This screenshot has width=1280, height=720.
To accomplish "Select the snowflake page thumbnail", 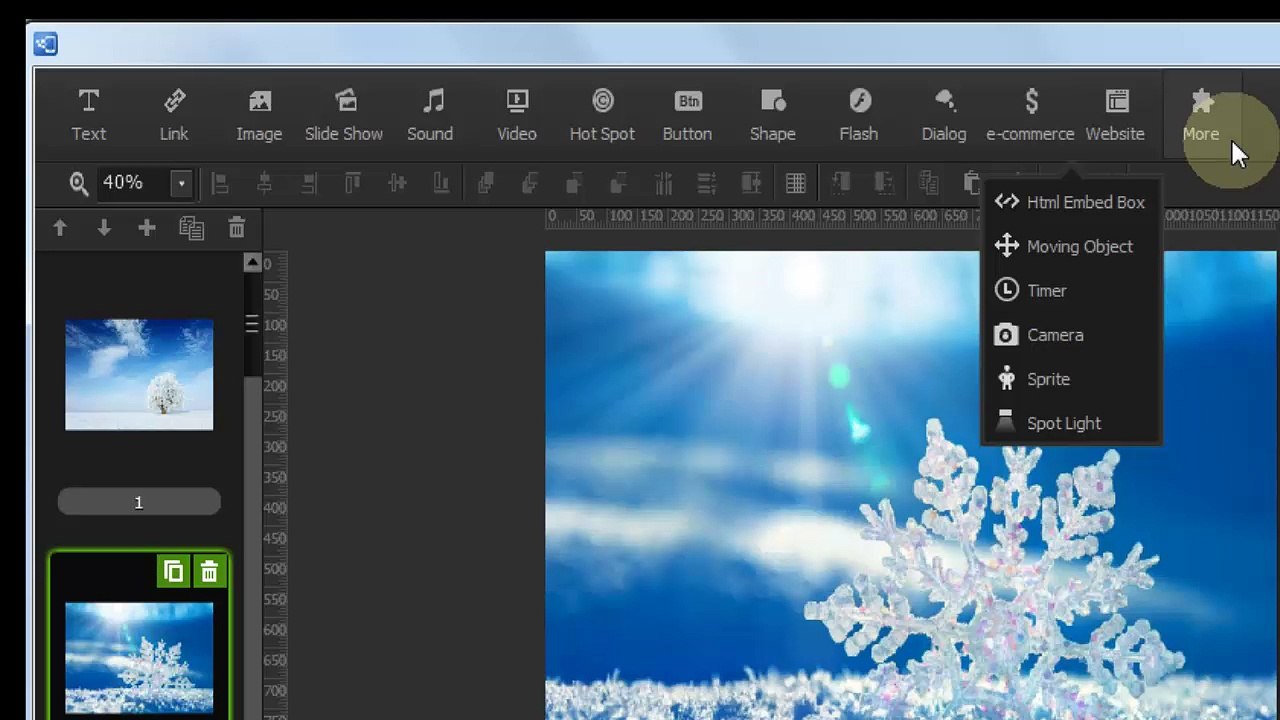I will (x=139, y=658).
